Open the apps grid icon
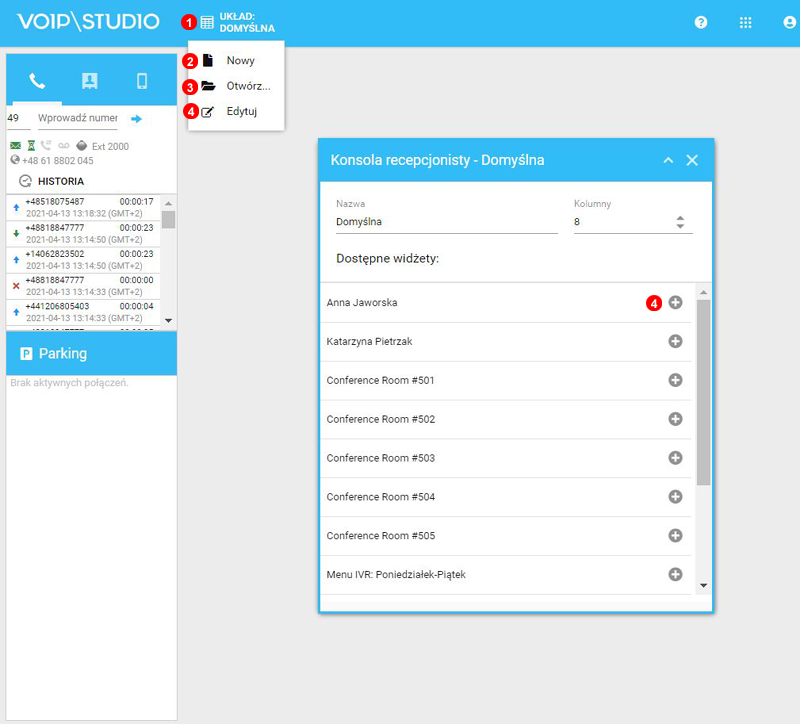Image resolution: width=800 pixels, height=724 pixels. click(745, 22)
